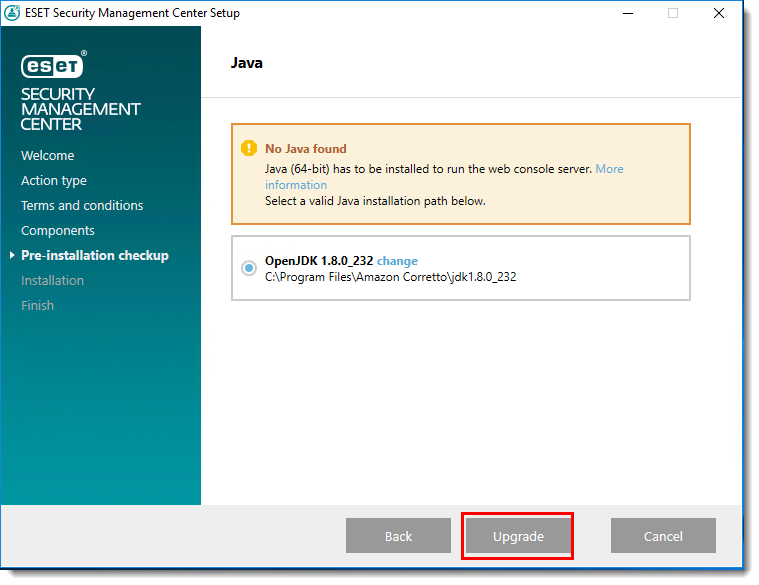This screenshot has width=759, height=585.
Task: Click the Java page heading
Action: 246,63
